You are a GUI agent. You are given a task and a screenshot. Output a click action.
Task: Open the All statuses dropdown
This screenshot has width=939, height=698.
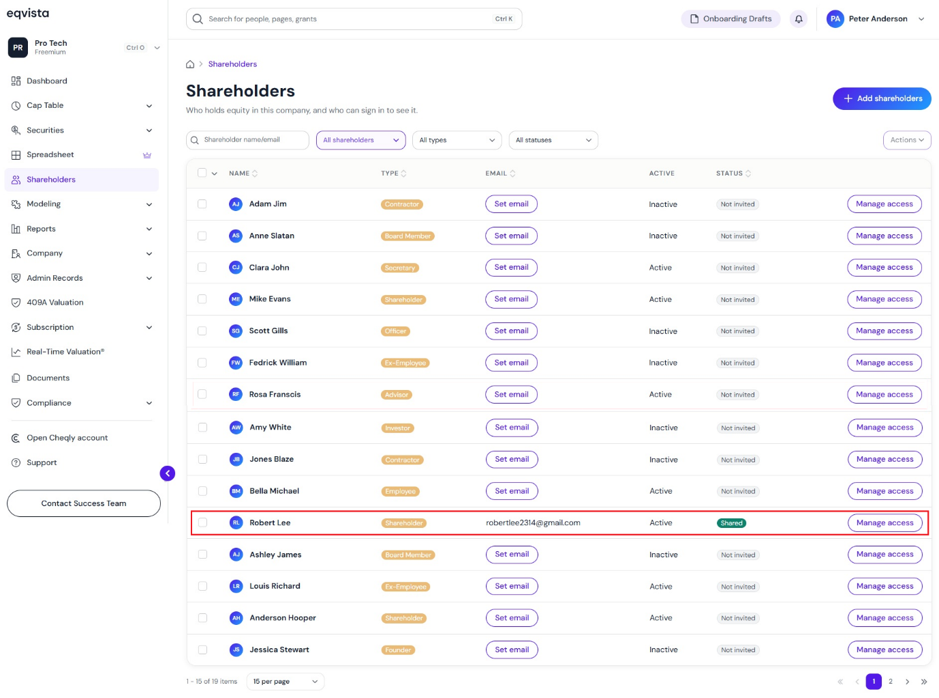(553, 140)
